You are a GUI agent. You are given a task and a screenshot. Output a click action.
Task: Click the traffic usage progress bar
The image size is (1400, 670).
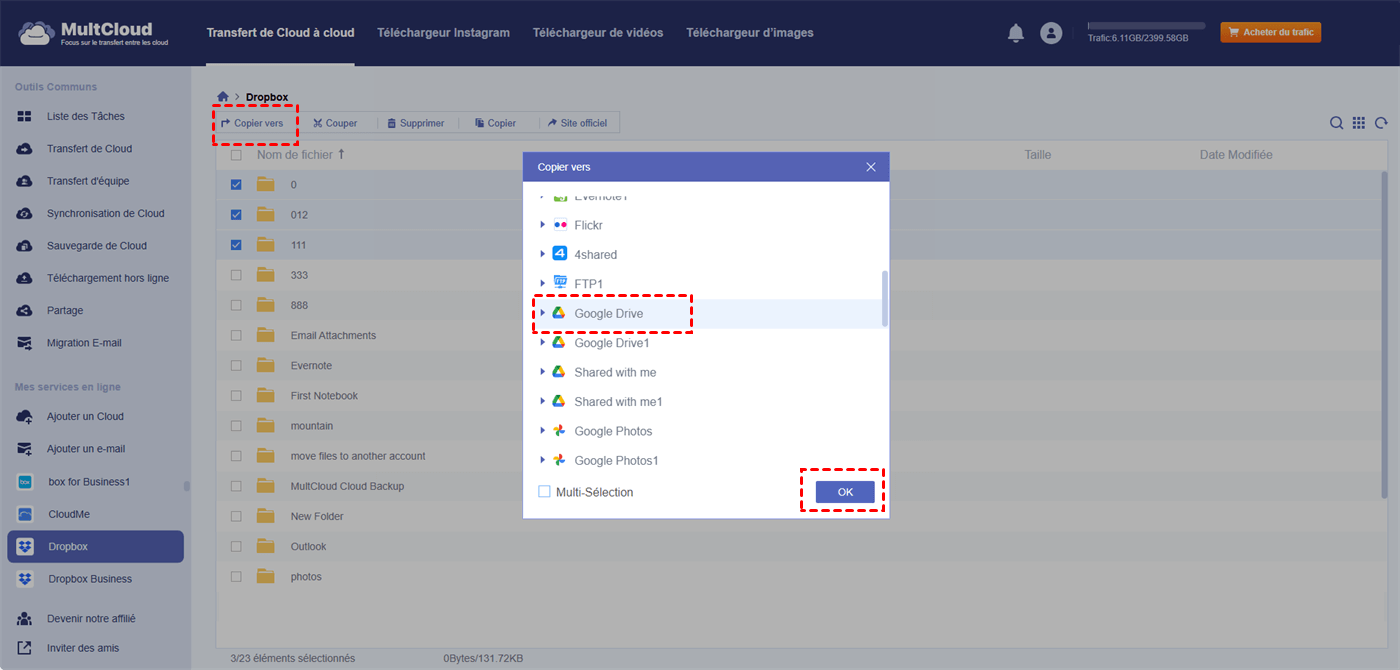tap(1146, 26)
